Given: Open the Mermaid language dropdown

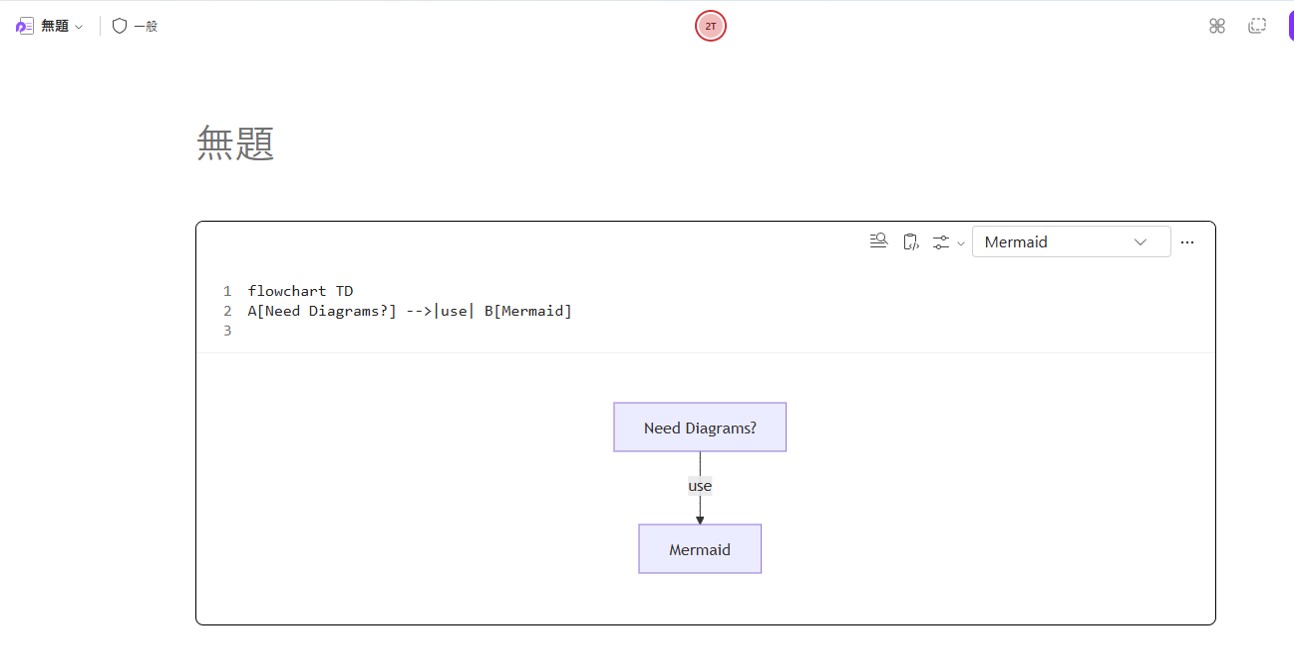Looking at the screenshot, I should pos(1071,242).
